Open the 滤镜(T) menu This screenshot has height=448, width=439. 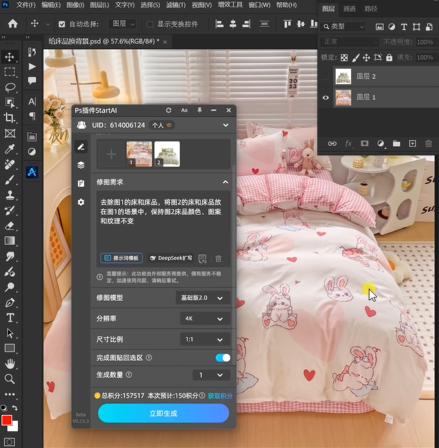pos(176,5)
